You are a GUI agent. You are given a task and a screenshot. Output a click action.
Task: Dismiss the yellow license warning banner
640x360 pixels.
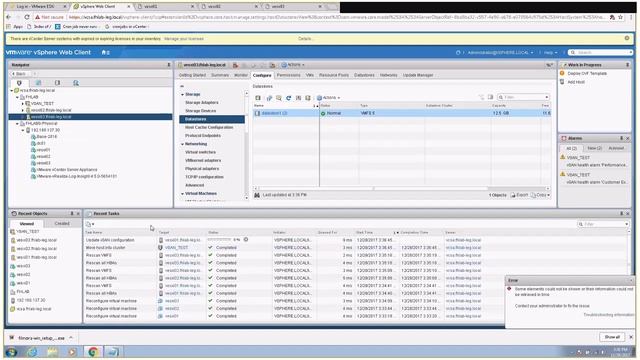pyautogui.click(x=627, y=38)
